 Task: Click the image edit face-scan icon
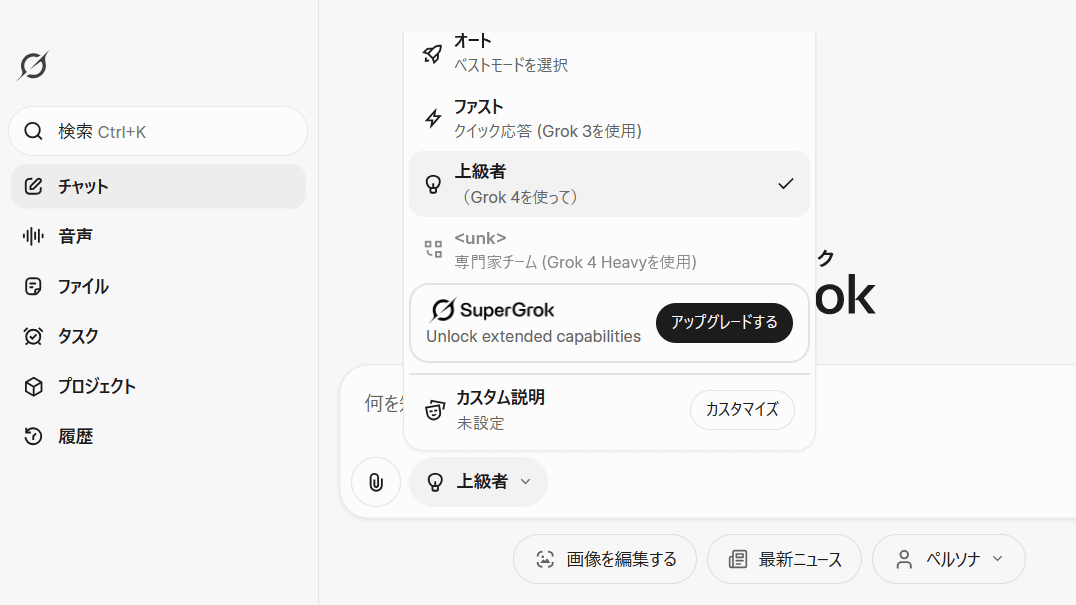[545, 559]
